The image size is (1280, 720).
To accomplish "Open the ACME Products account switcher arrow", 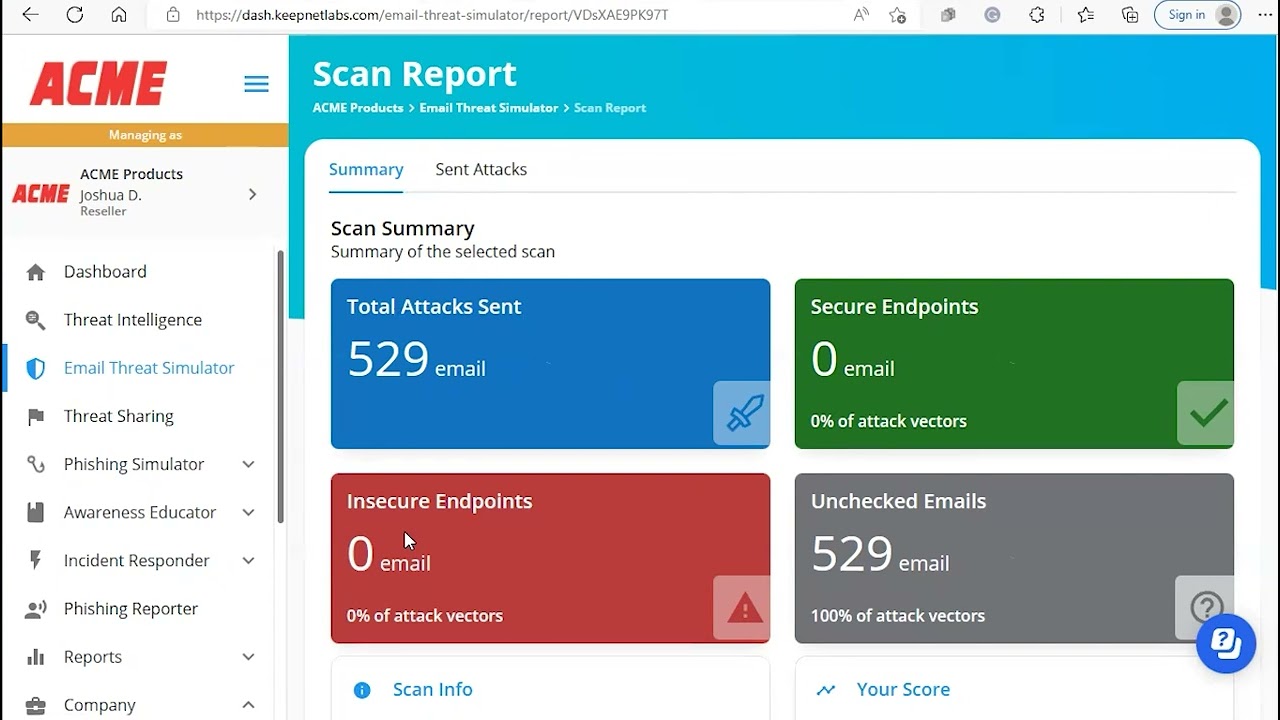I will 252,194.
